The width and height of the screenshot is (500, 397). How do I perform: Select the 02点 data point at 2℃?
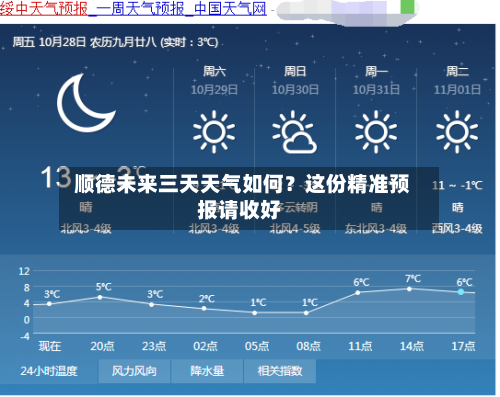tap(204, 308)
